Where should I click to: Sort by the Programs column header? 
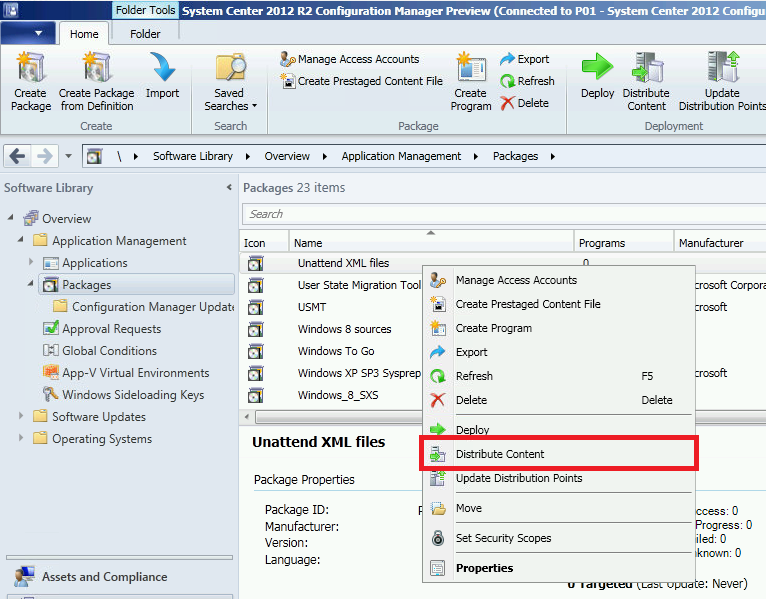pyautogui.click(x=624, y=242)
